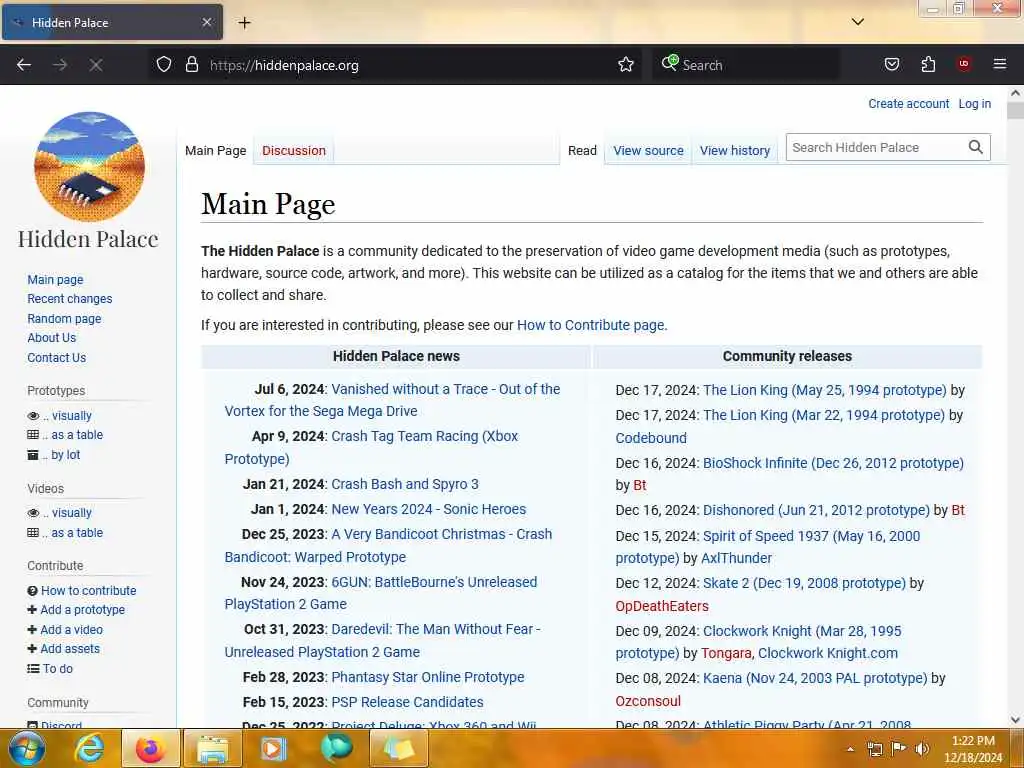Image resolution: width=1024 pixels, height=768 pixels.
Task: Open Windows Media Player taskbar icon
Action: [x=274, y=748]
